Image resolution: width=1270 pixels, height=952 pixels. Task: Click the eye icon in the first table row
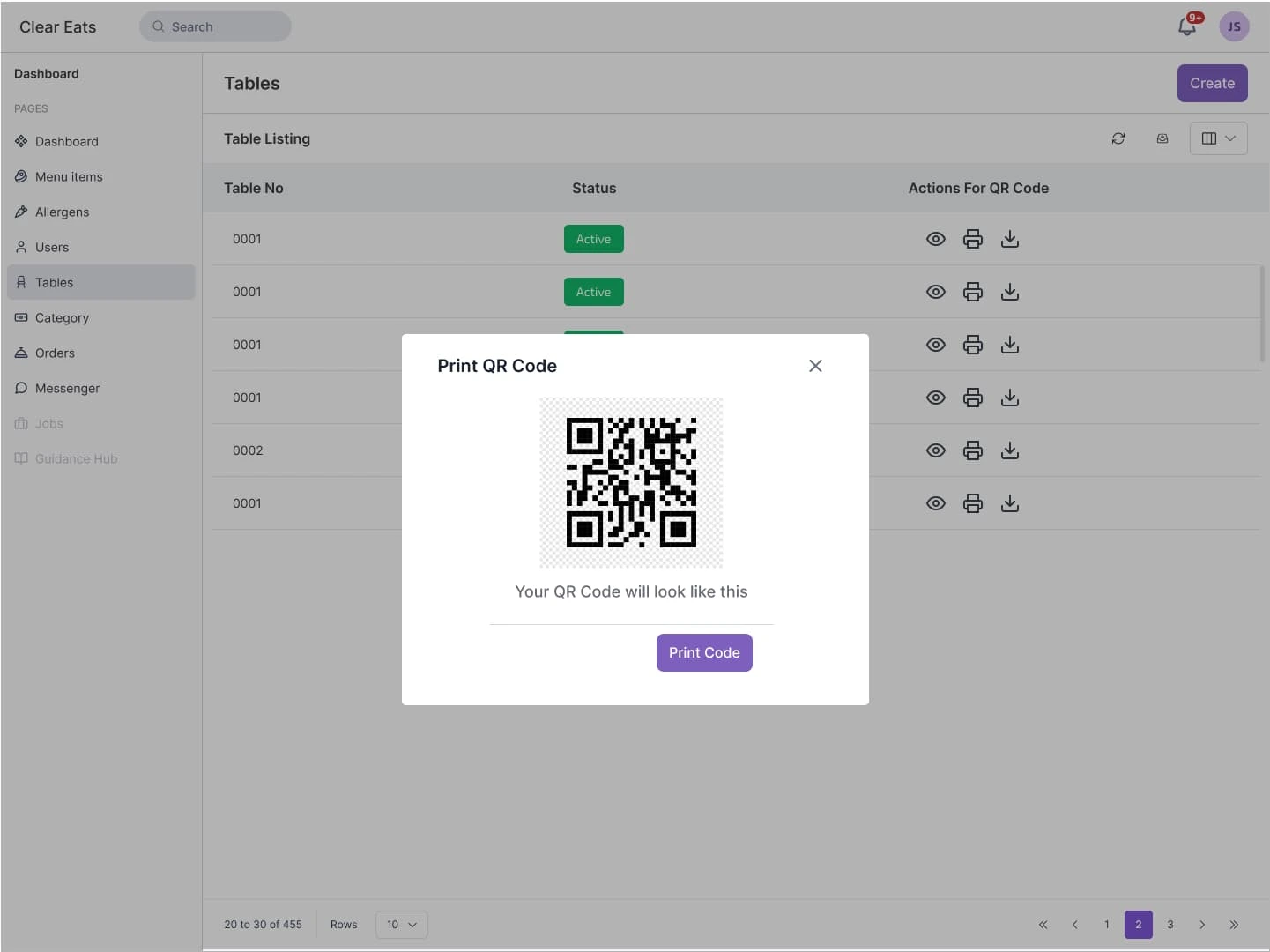pos(936,239)
